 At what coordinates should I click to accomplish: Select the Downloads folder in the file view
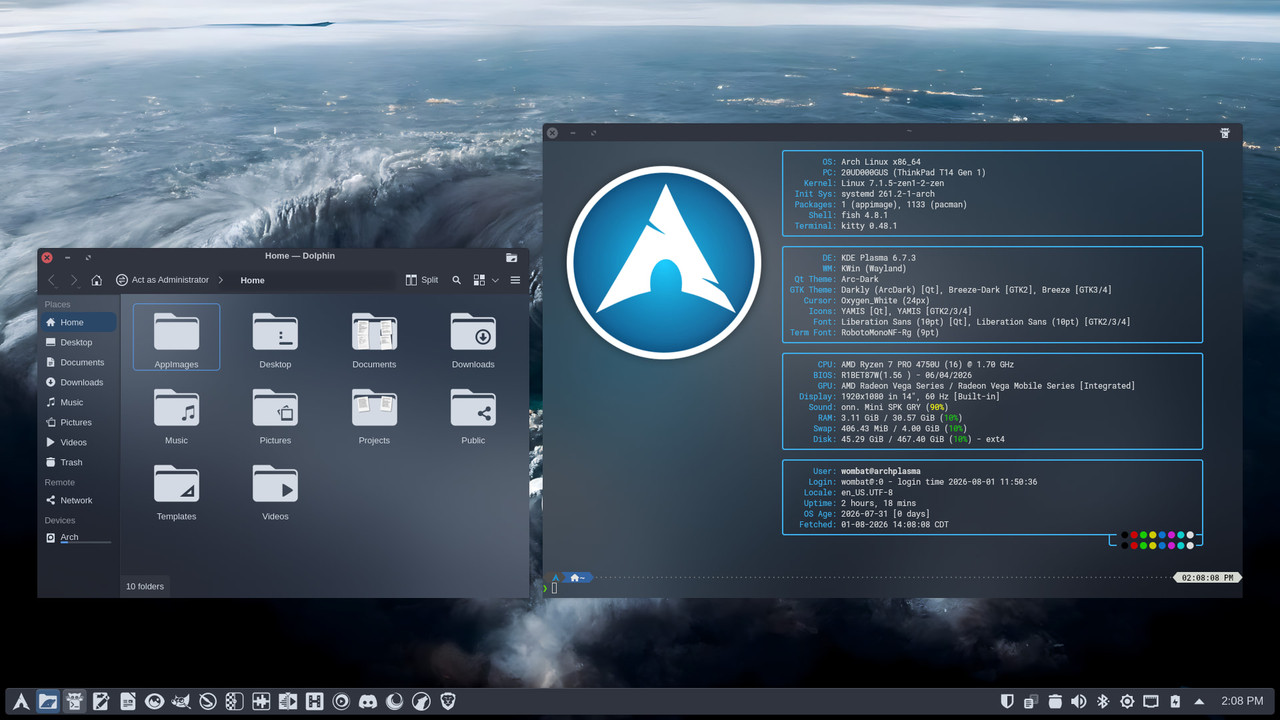tap(473, 338)
